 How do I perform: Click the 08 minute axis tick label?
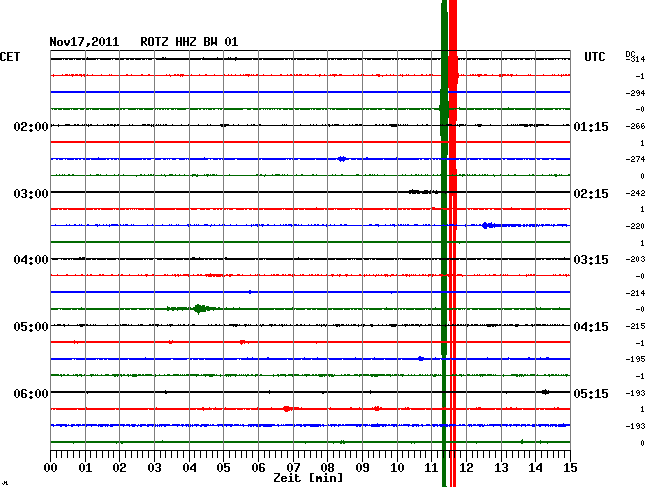tap(327, 468)
